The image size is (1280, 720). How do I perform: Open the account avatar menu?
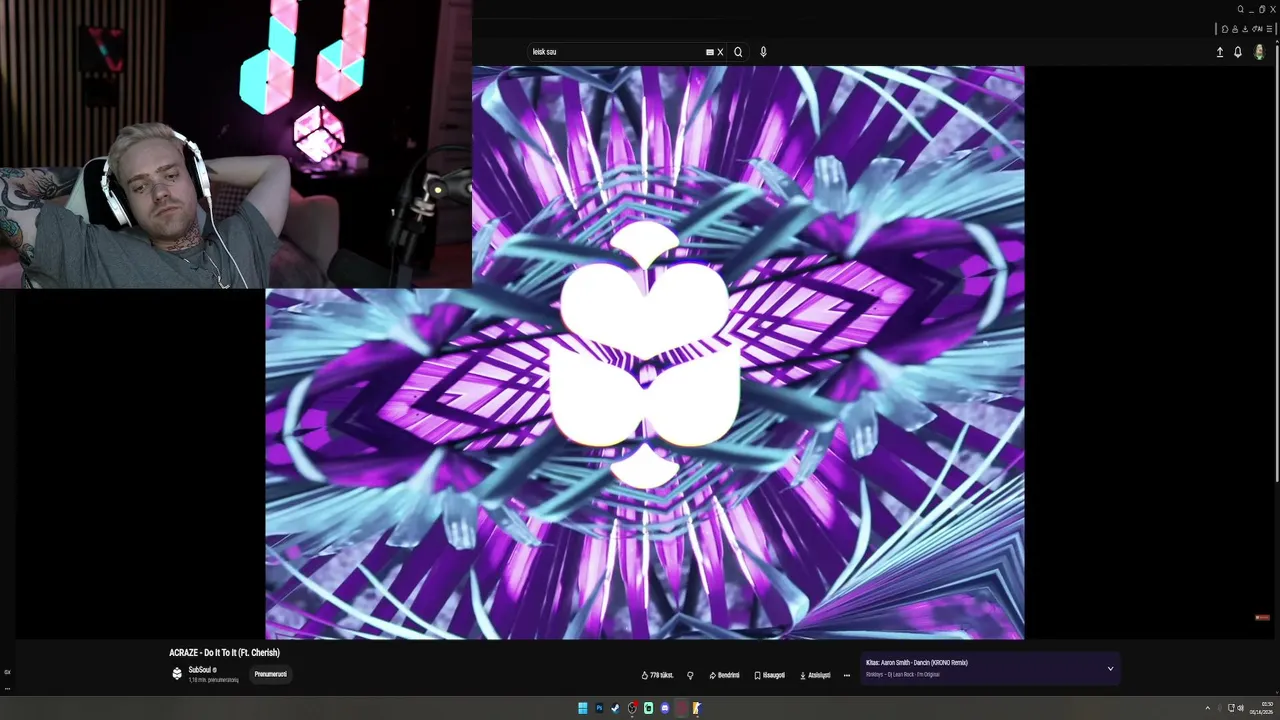point(1260,52)
